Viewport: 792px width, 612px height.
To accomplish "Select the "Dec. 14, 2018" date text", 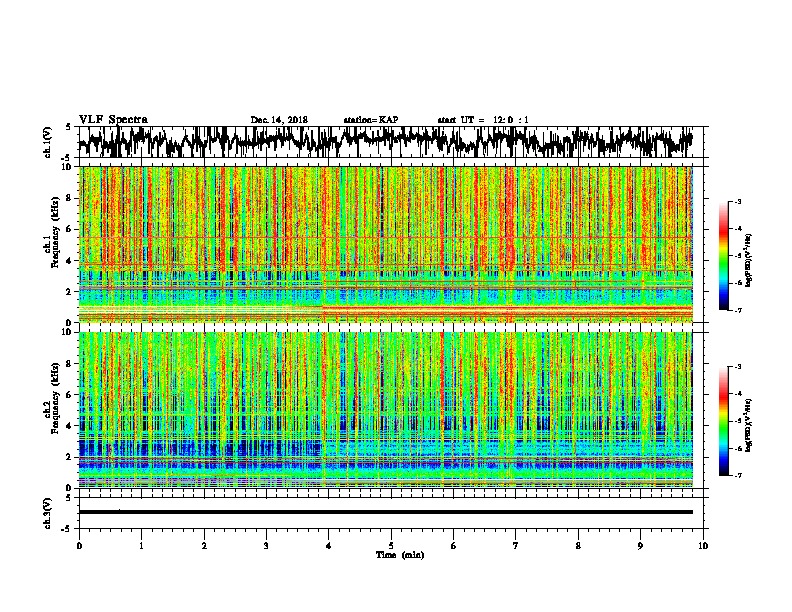I will point(279,120).
